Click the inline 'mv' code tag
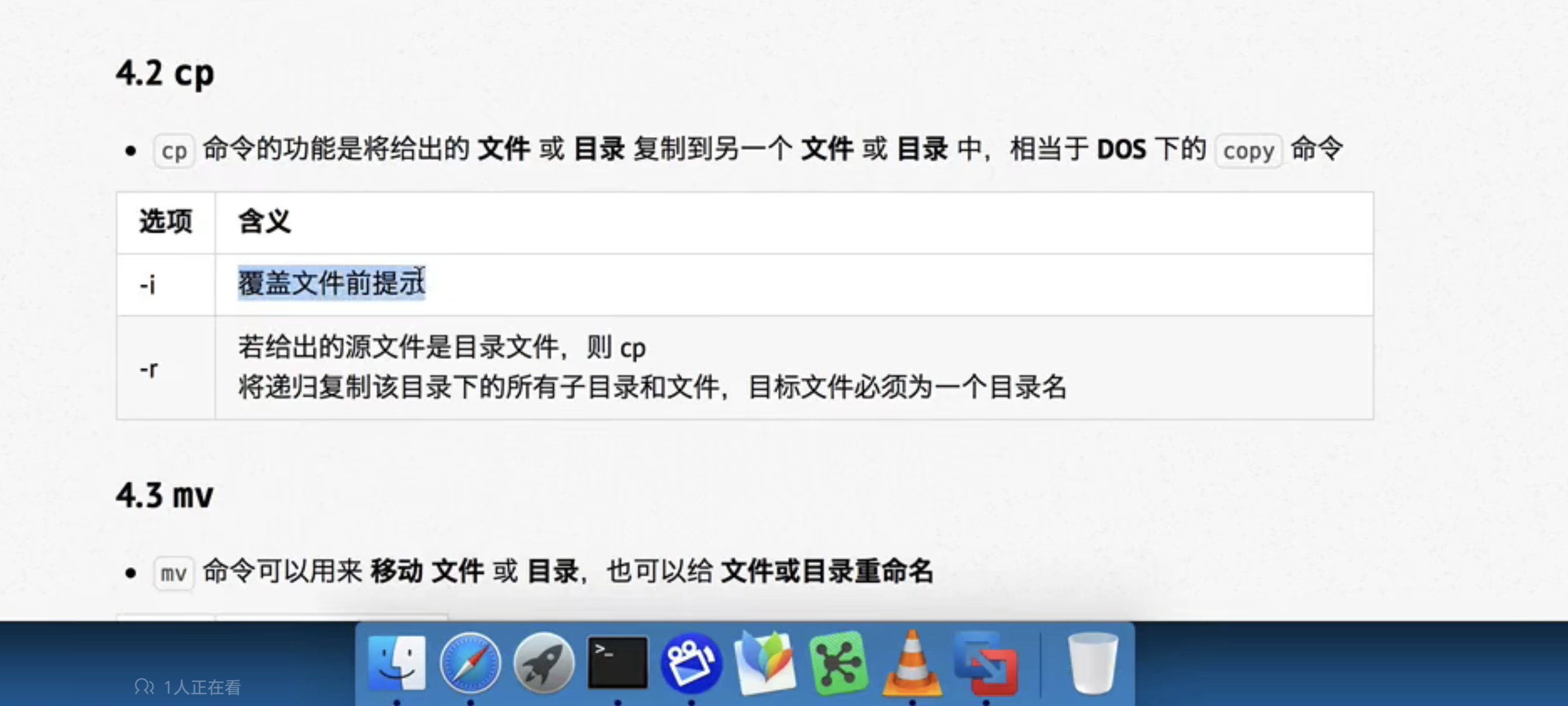 [174, 572]
